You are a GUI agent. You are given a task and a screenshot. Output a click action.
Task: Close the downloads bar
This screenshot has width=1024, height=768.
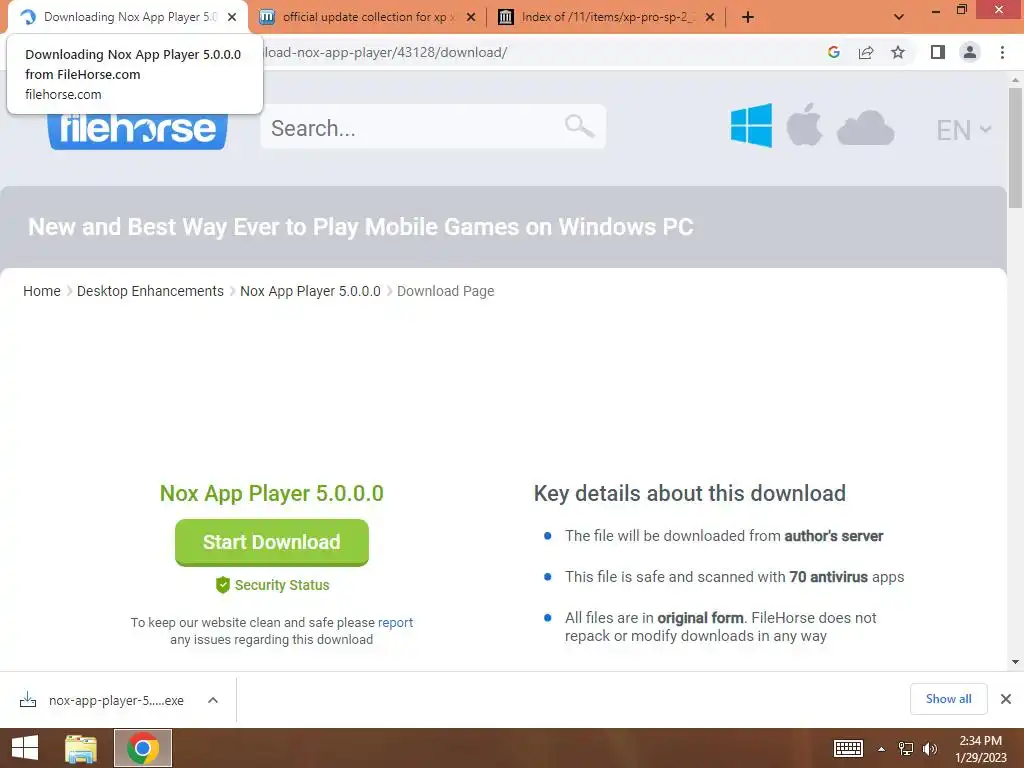pyautogui.click(x=1006, y=699)
